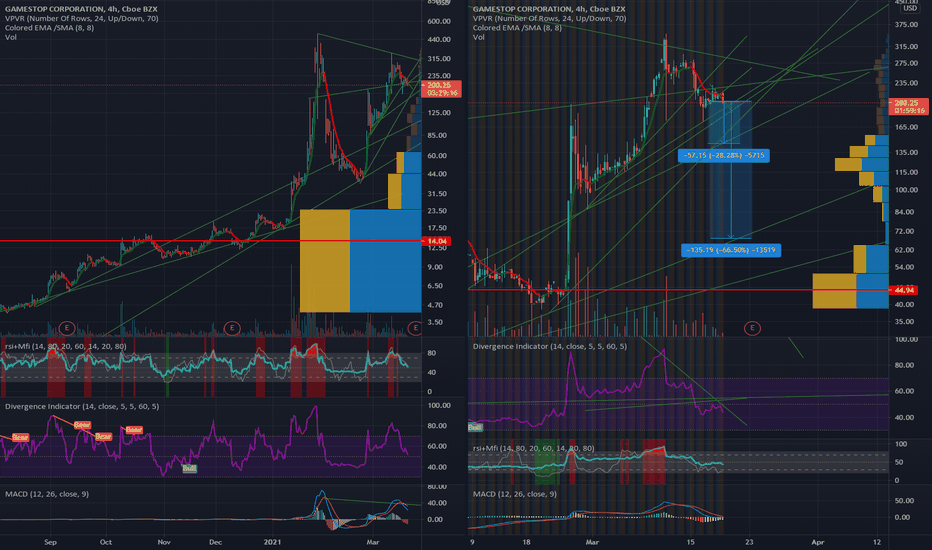Viewport: 932px width, 550px height.
Task: Select the Bull label on right Divergence Indicator
Action: 475,427
